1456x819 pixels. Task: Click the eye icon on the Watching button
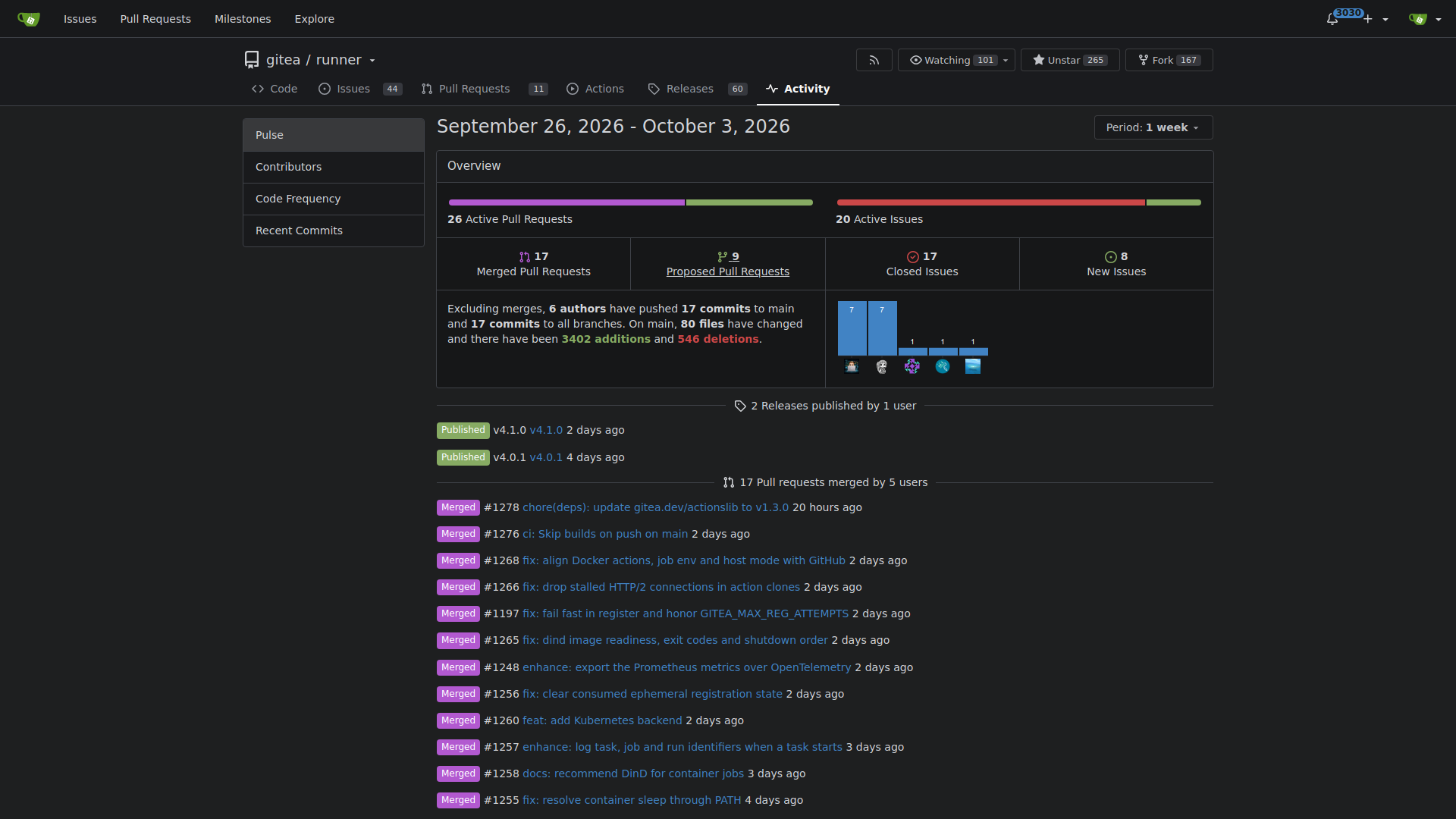916,60
